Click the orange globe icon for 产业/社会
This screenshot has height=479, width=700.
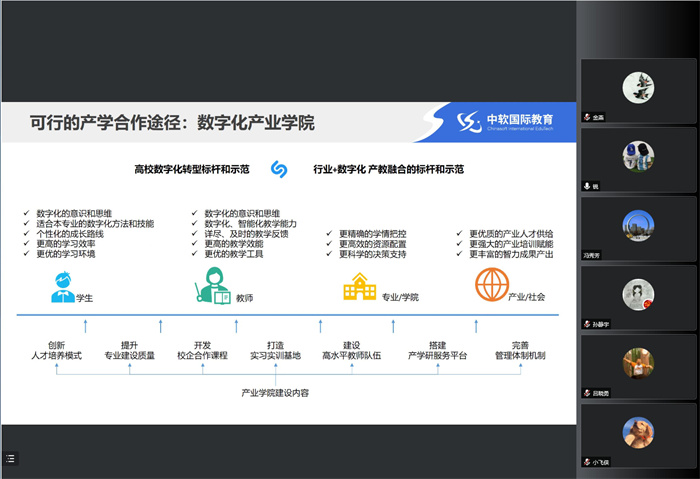[x=491, y=287]
